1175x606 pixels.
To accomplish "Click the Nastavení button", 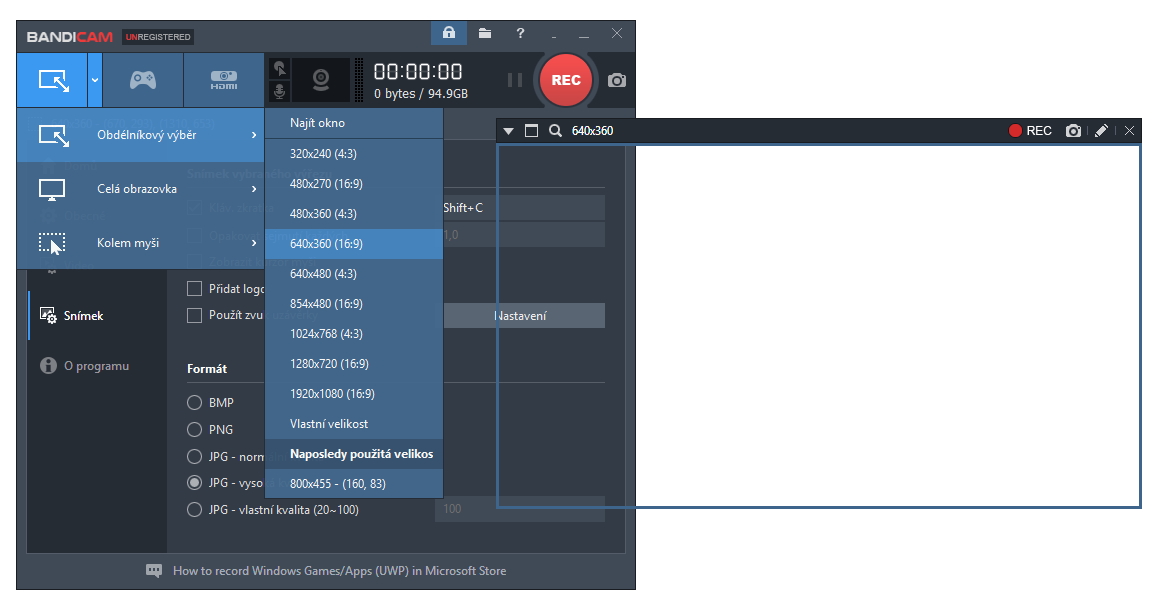I will pyautogui.click(x=524, y=315).
